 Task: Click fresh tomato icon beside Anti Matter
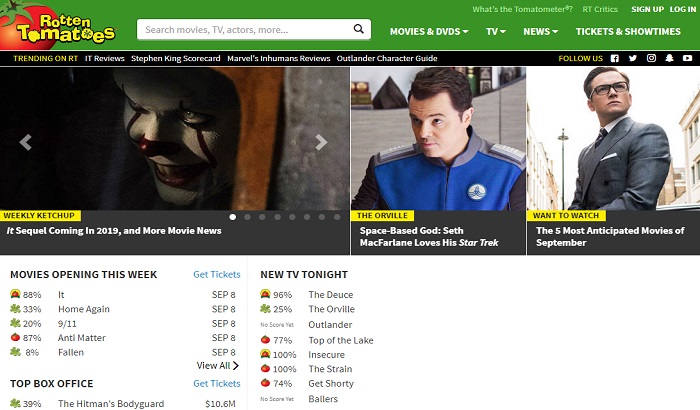pos(15,337)
